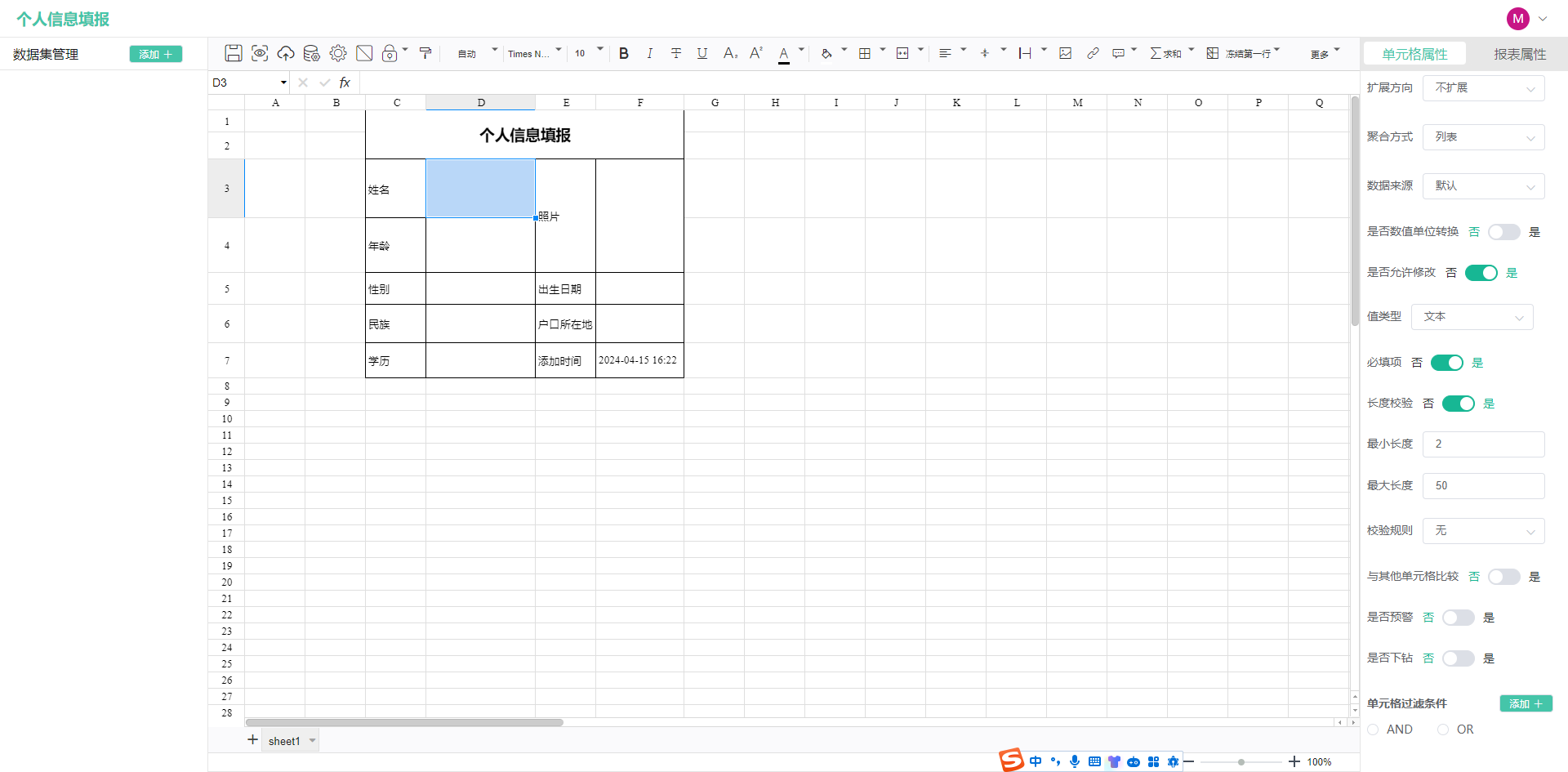Click the font color A icon
This screenshot has width=1568, height=772.
[784, 54]
